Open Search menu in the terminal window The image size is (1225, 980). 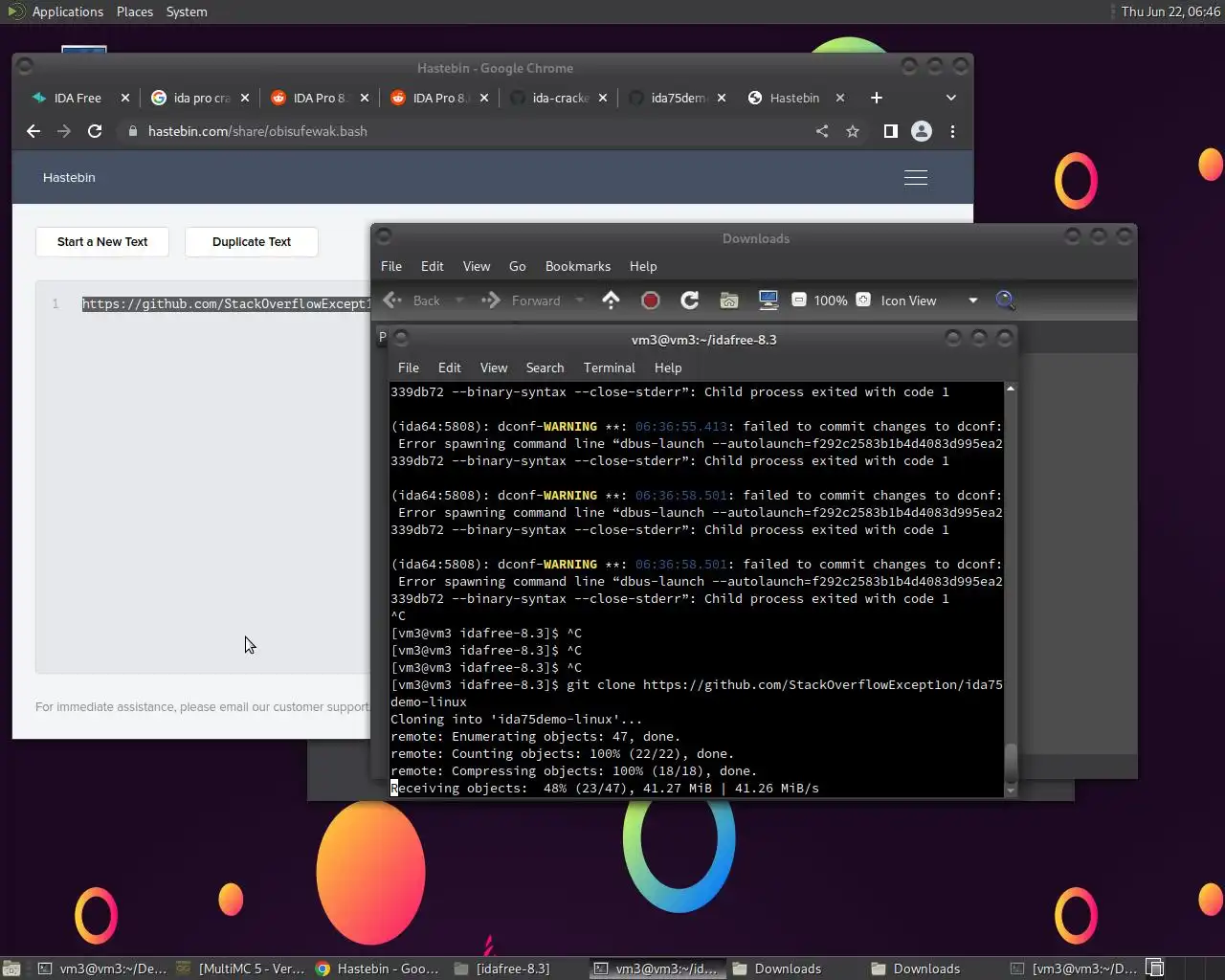click(x=545, y=367)
